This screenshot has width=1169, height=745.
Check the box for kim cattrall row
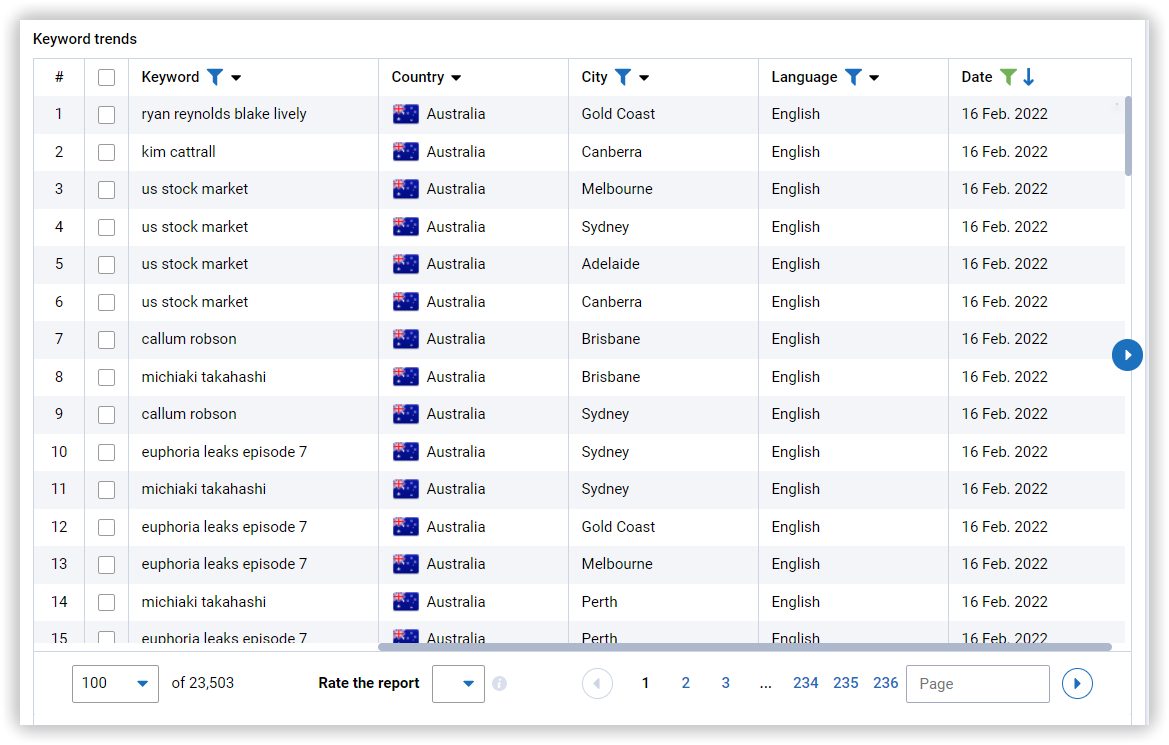click(107, 152)
